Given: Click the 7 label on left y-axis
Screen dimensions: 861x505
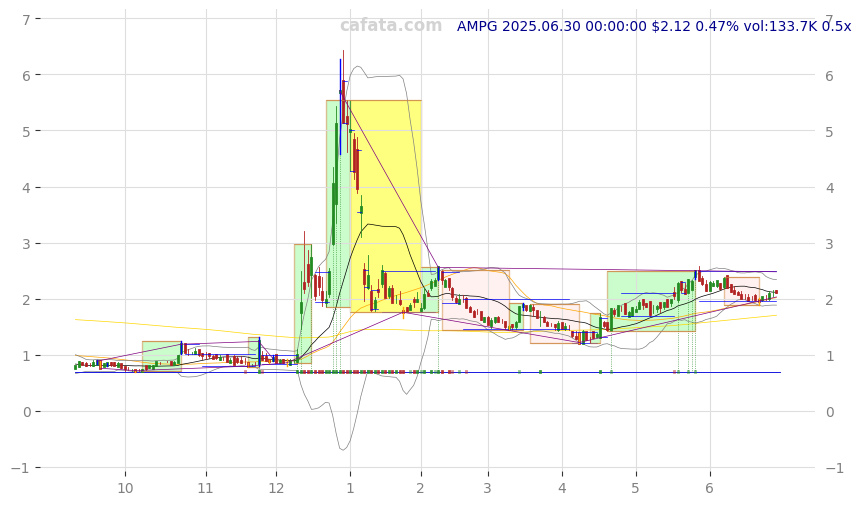Looking at the screenshot, I should [x=26, y=19].
